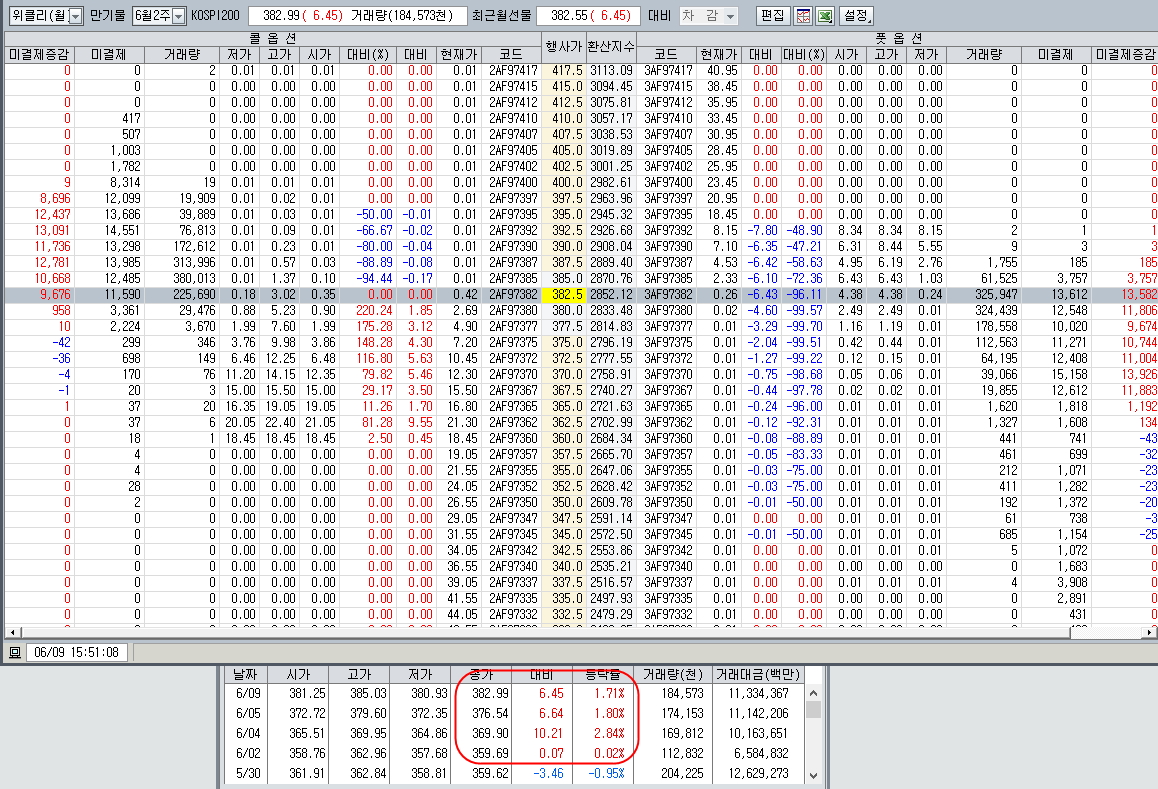Viewport: 1158px width, 789px height.
Task: Click the 행사가 column header
Action: pos(564,46)
